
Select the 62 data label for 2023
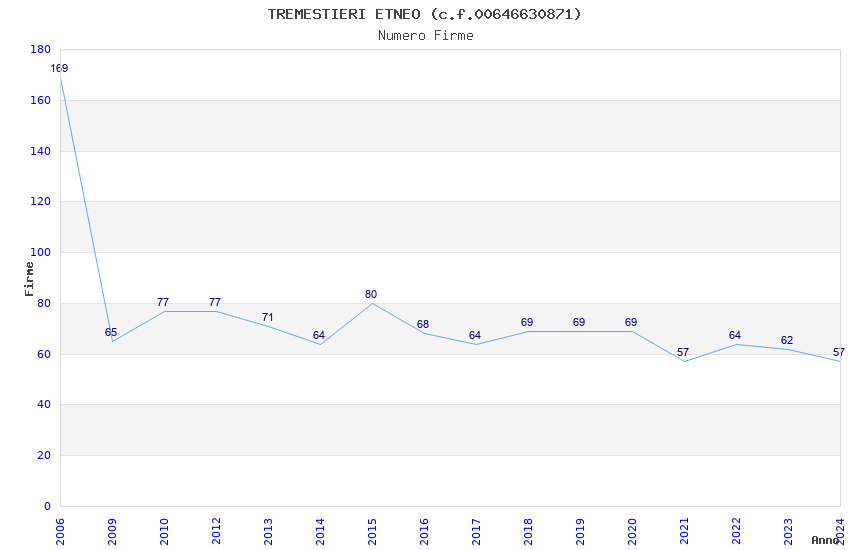[787, 340]
